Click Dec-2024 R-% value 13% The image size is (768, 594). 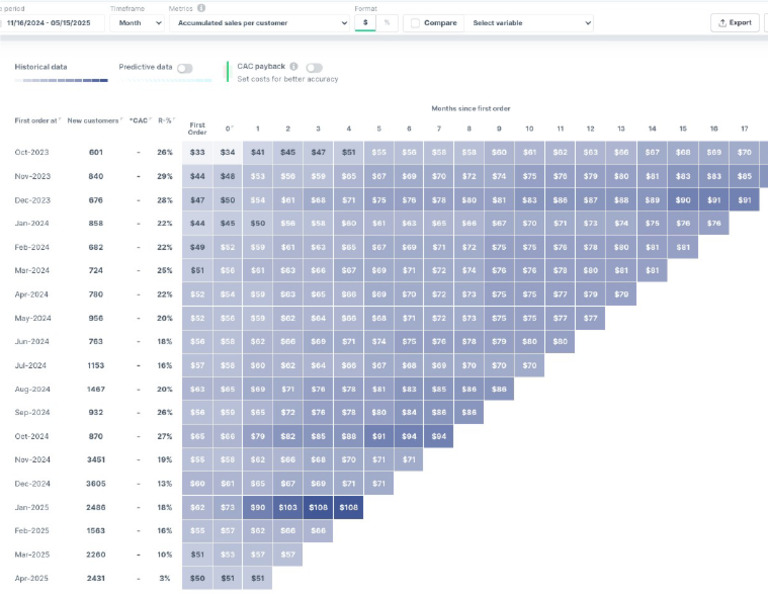pyautogui.click(x=165, y=483)
